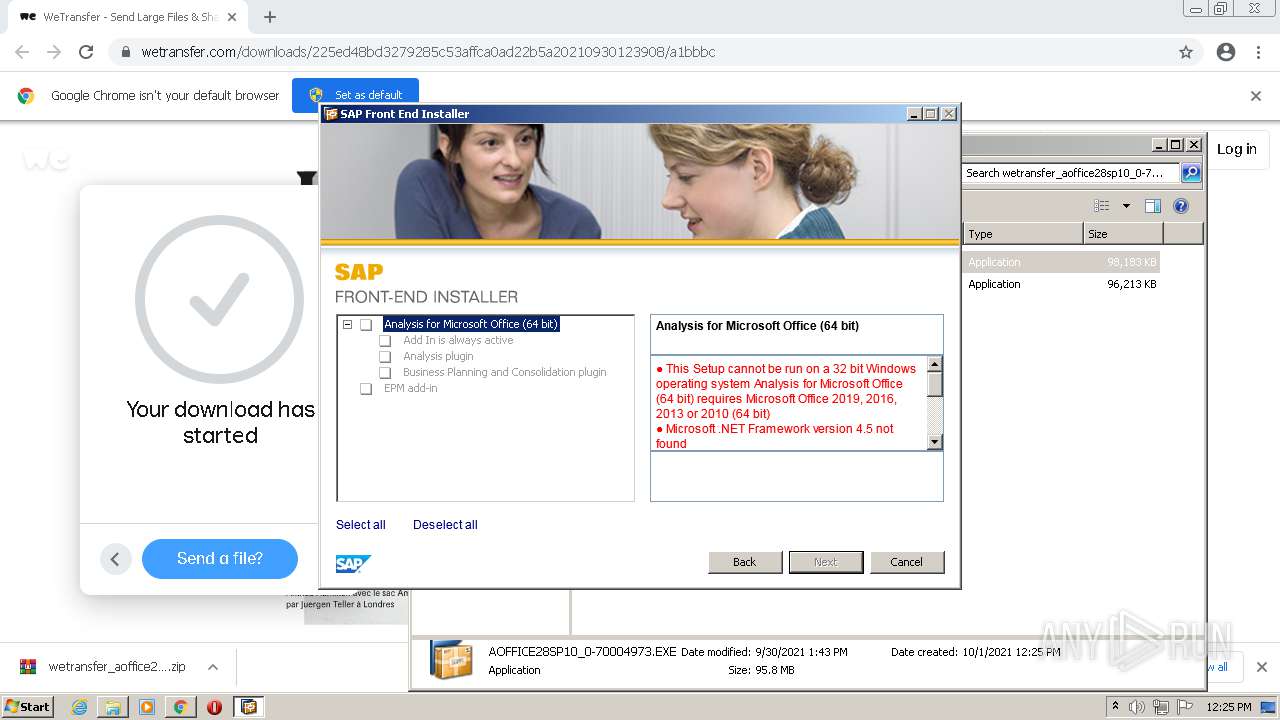Toggle the Add In is always active checkbox
The width and height of the screenshot is (1280, 720).
point(385,341)
